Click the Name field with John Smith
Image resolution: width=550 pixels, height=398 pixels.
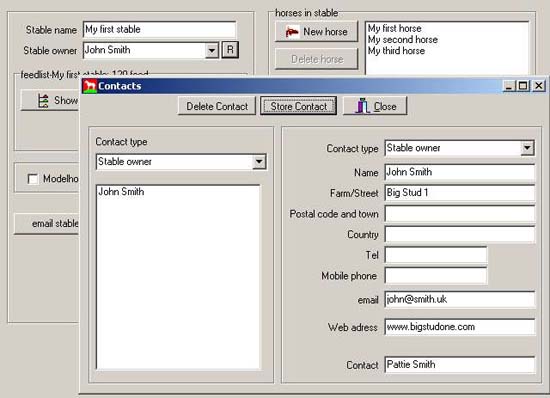[x=460, y=172]
